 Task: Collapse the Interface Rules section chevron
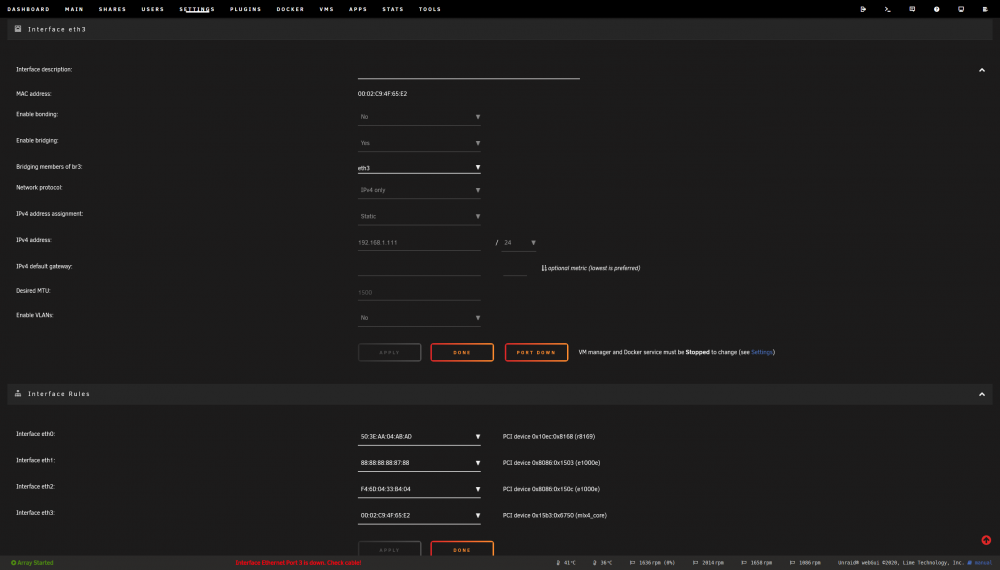[982, 395]
